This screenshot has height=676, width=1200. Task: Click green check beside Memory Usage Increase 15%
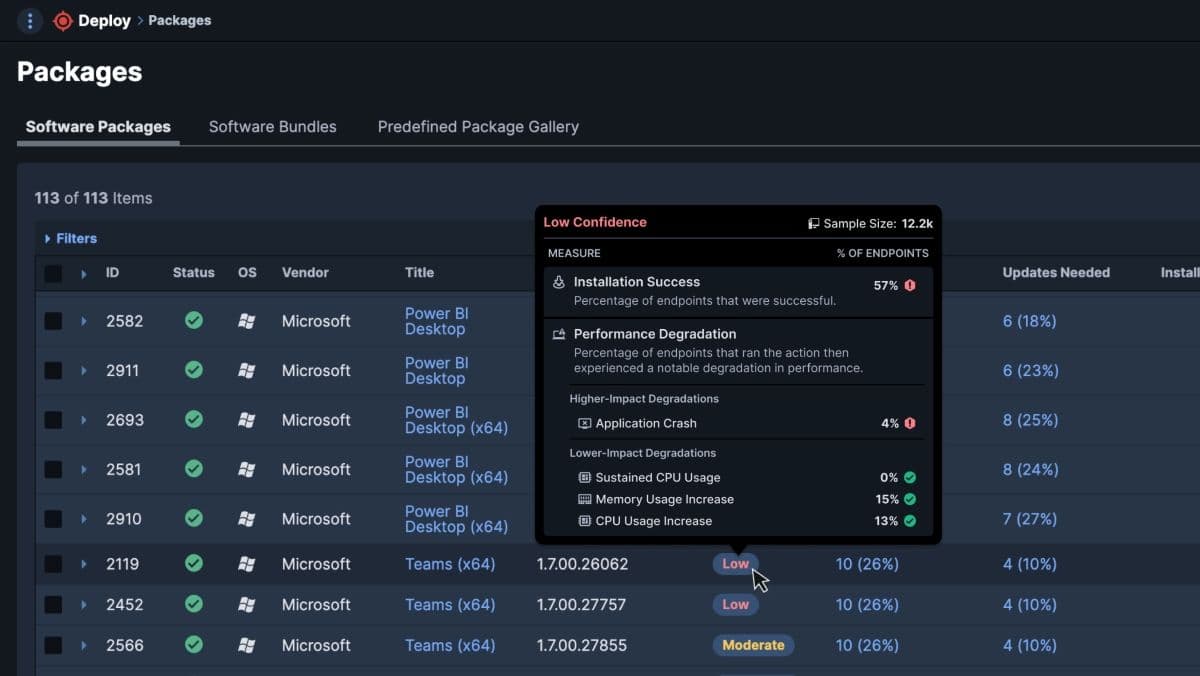[910, 499]
